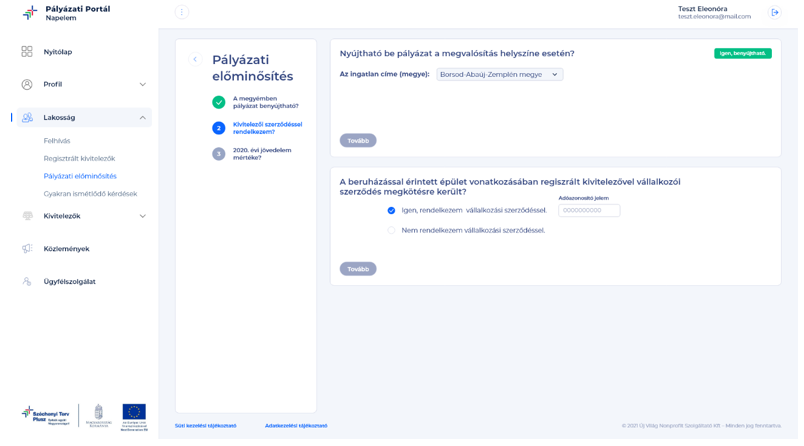Image resolution: width=804 pixels, height=446 pixels.
Task: Click the Pályázati Portál logo
Action: (x=30, y=13)
